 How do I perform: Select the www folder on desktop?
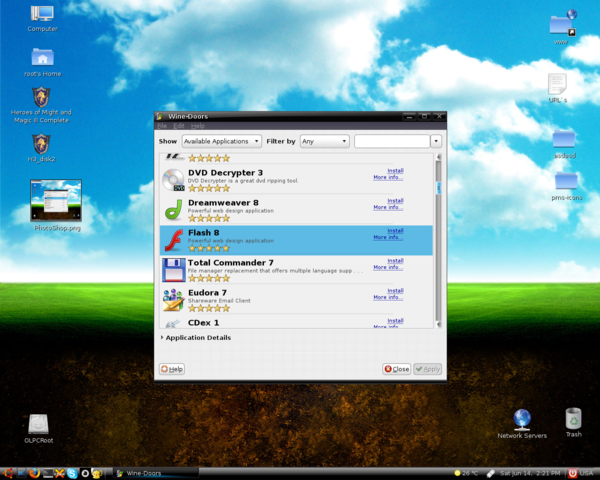(x=562, y=23)
